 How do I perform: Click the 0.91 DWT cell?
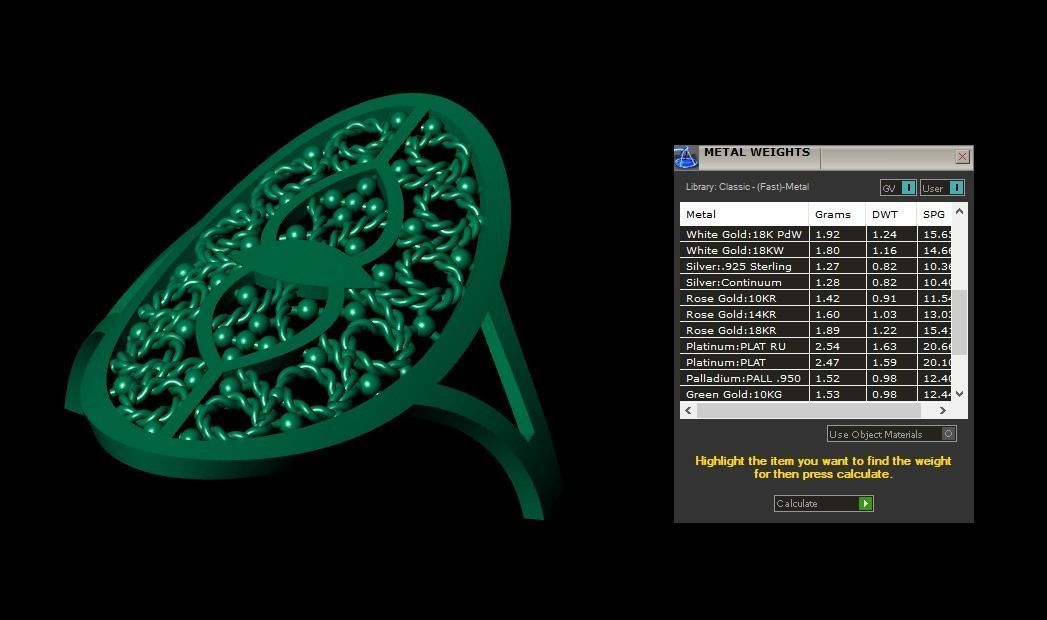tap(891, 298)
